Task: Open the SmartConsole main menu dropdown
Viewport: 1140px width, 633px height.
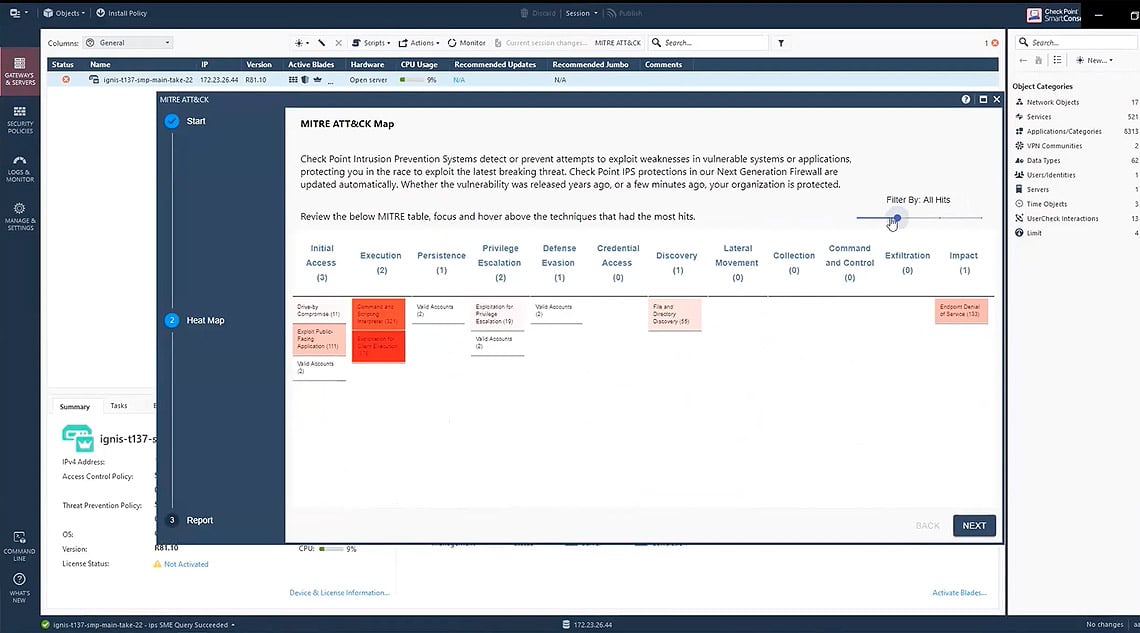Action: click(x=19, y=12)
